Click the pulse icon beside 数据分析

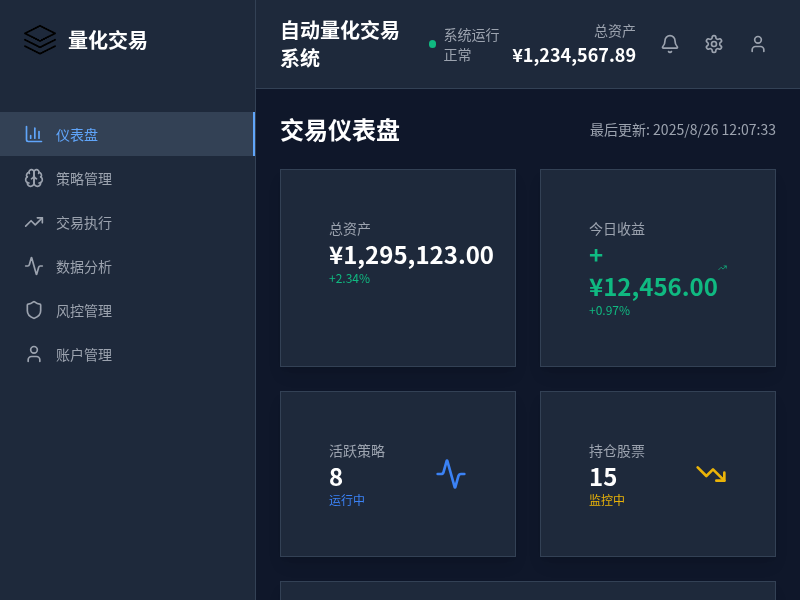34,266
